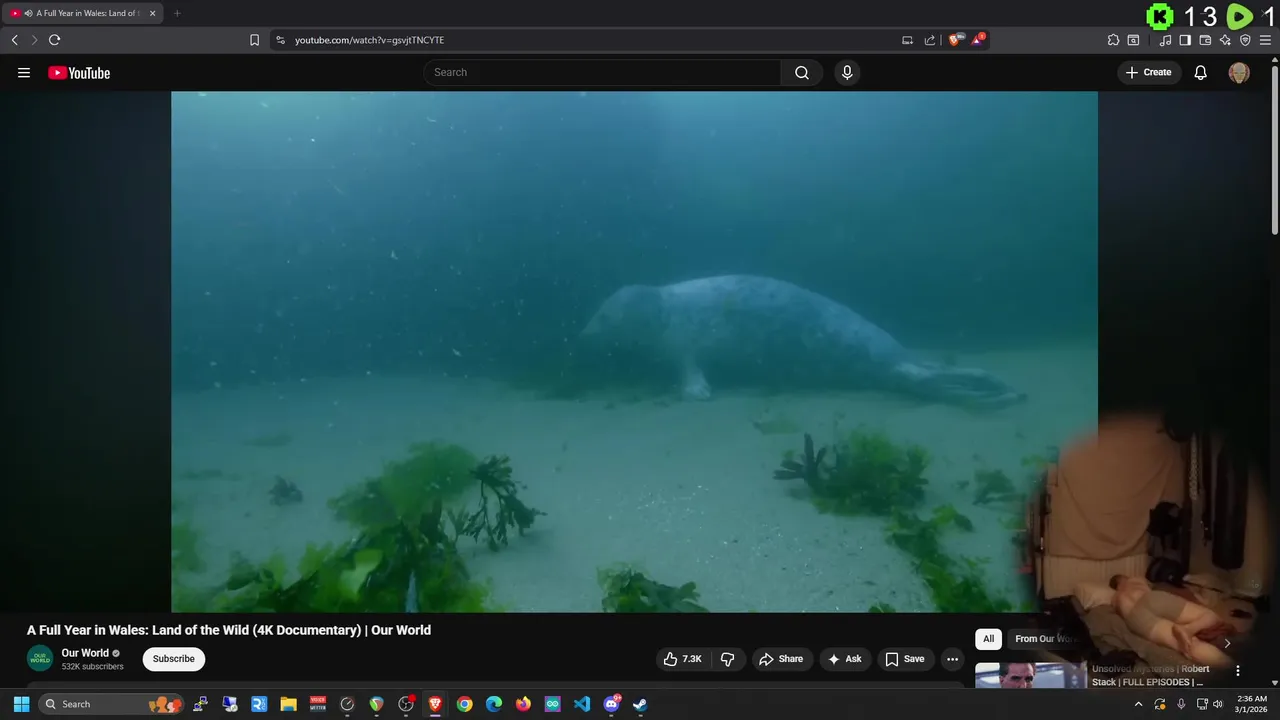Toggle the browser sidebar panel
Screen dimensions: 1280x720
click(1185, 40)
